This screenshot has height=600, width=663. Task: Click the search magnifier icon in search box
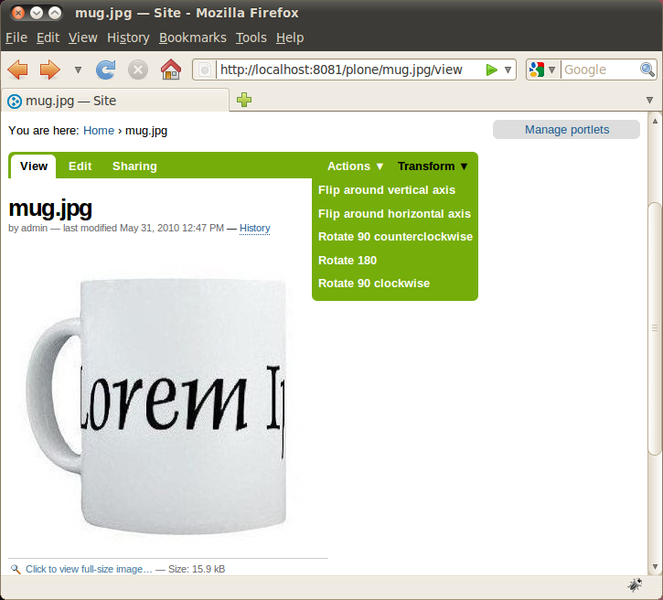point(647,70)
